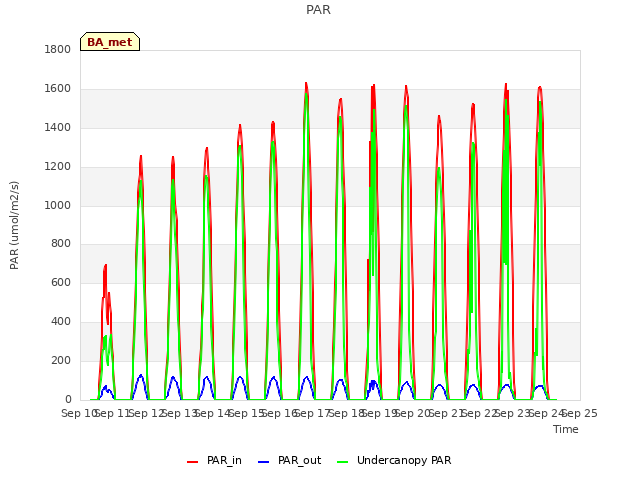
Task: Click the 1400 y-axis tick label
Action: [x=58, y=128]
